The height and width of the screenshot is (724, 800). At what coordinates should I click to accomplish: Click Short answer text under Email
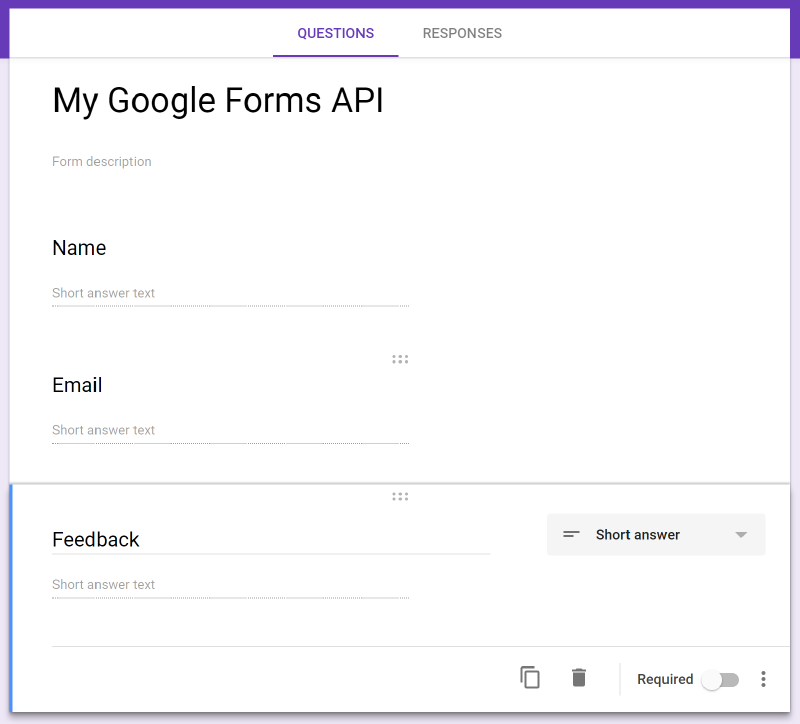(103, 430)
